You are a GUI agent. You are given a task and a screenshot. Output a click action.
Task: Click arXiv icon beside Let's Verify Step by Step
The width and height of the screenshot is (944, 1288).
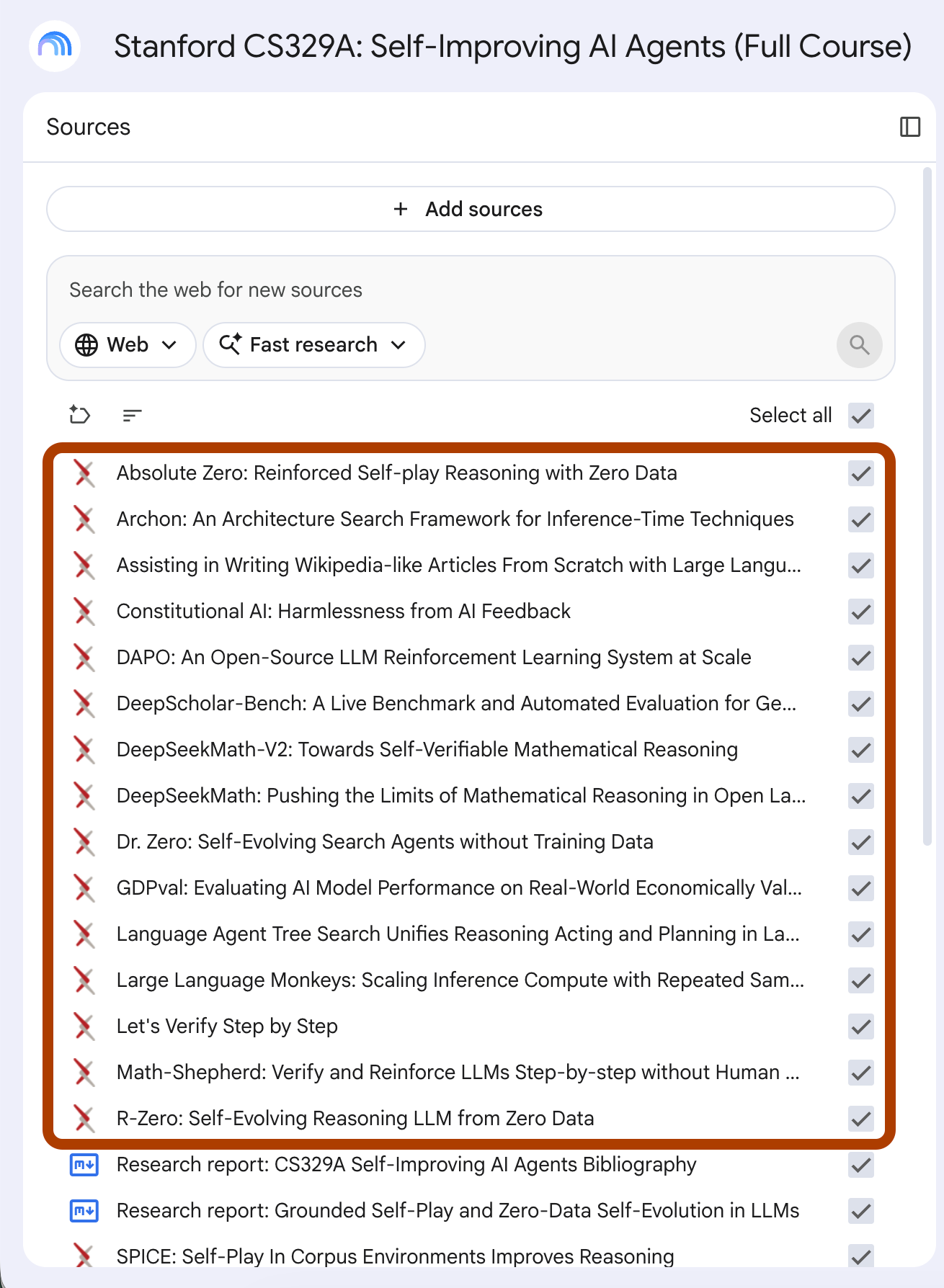coord(84,1027)
